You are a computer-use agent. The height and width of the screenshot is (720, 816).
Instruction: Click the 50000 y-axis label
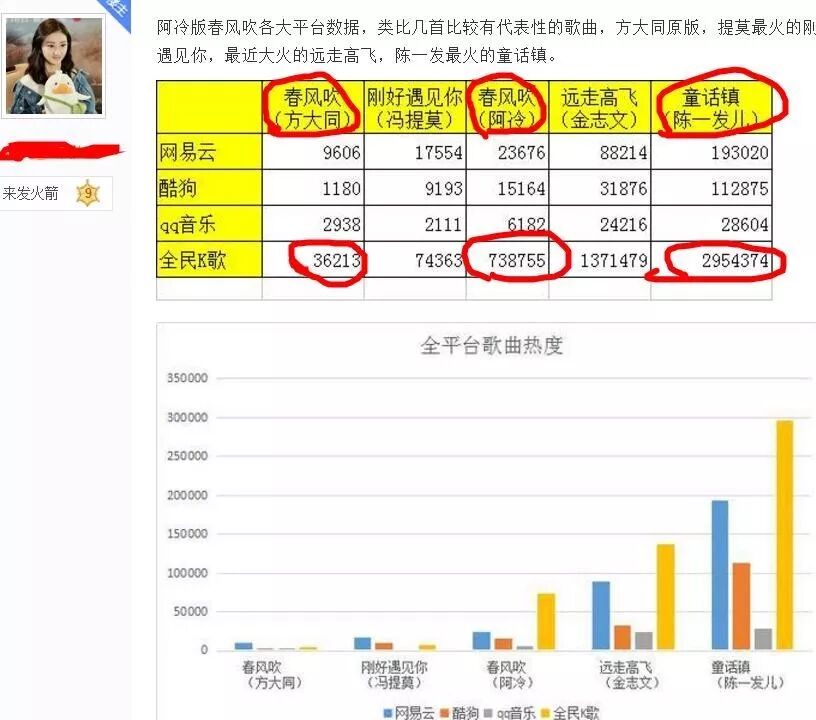tap(190, 612)
